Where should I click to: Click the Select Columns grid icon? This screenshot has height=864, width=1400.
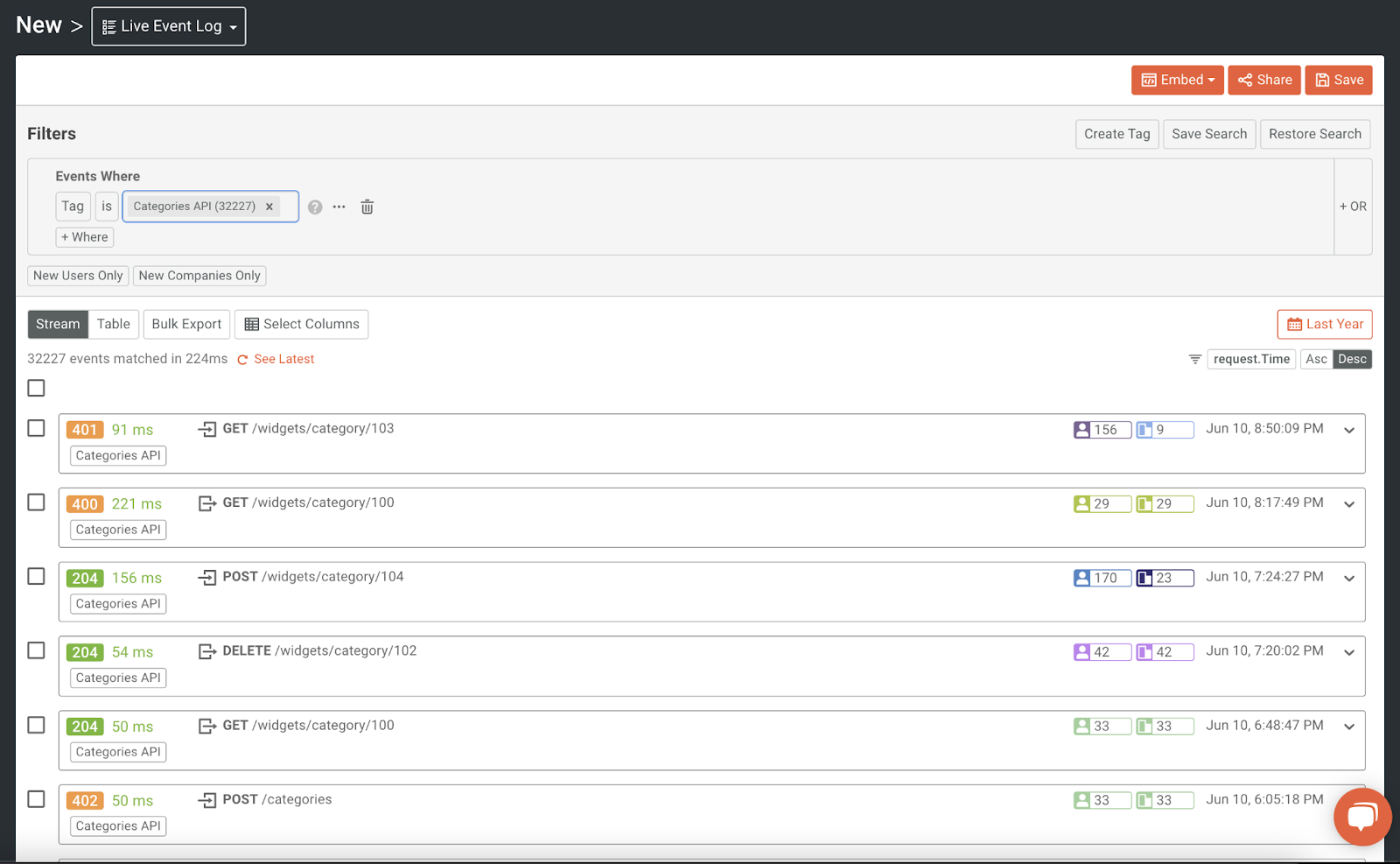click(x=252, y=324)
